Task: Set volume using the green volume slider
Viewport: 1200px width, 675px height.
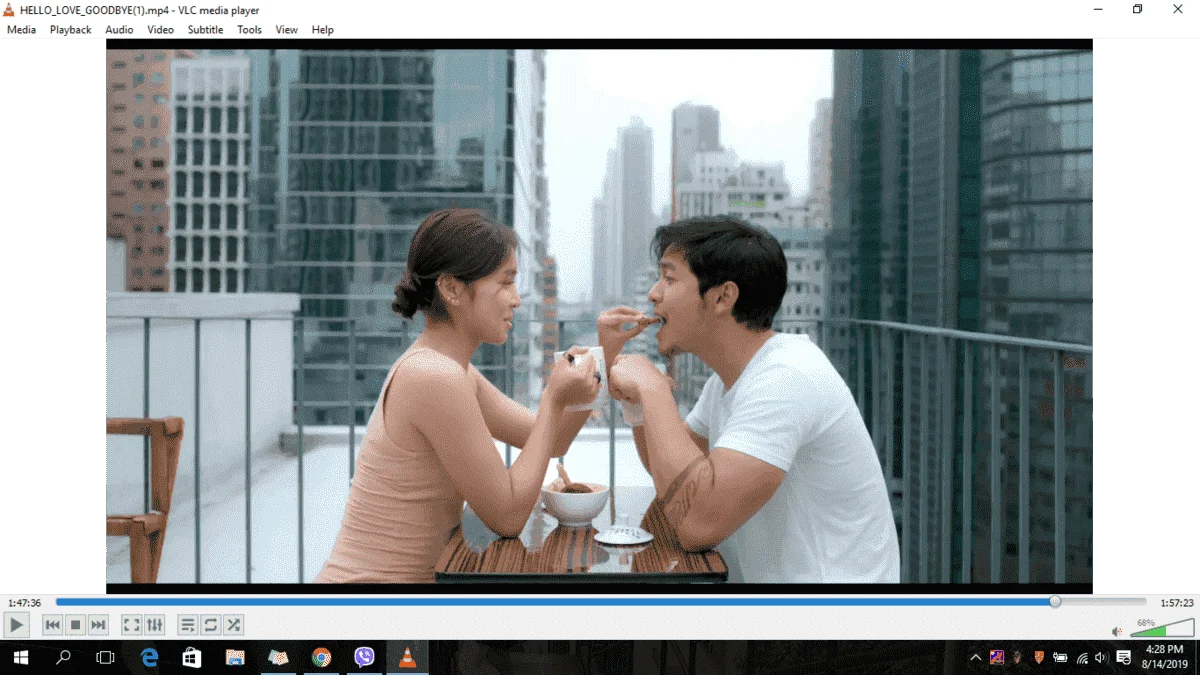Action: coord(1162,629)
